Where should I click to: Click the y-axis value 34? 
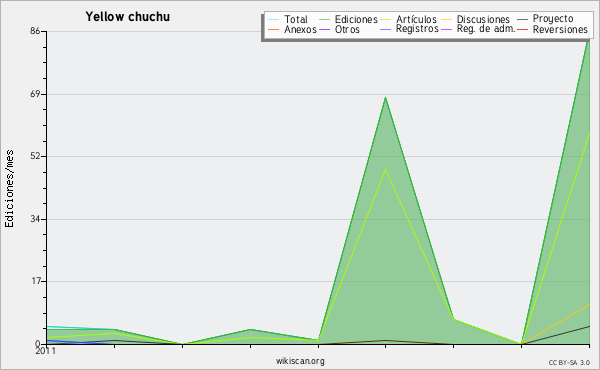tap(35, 219)
